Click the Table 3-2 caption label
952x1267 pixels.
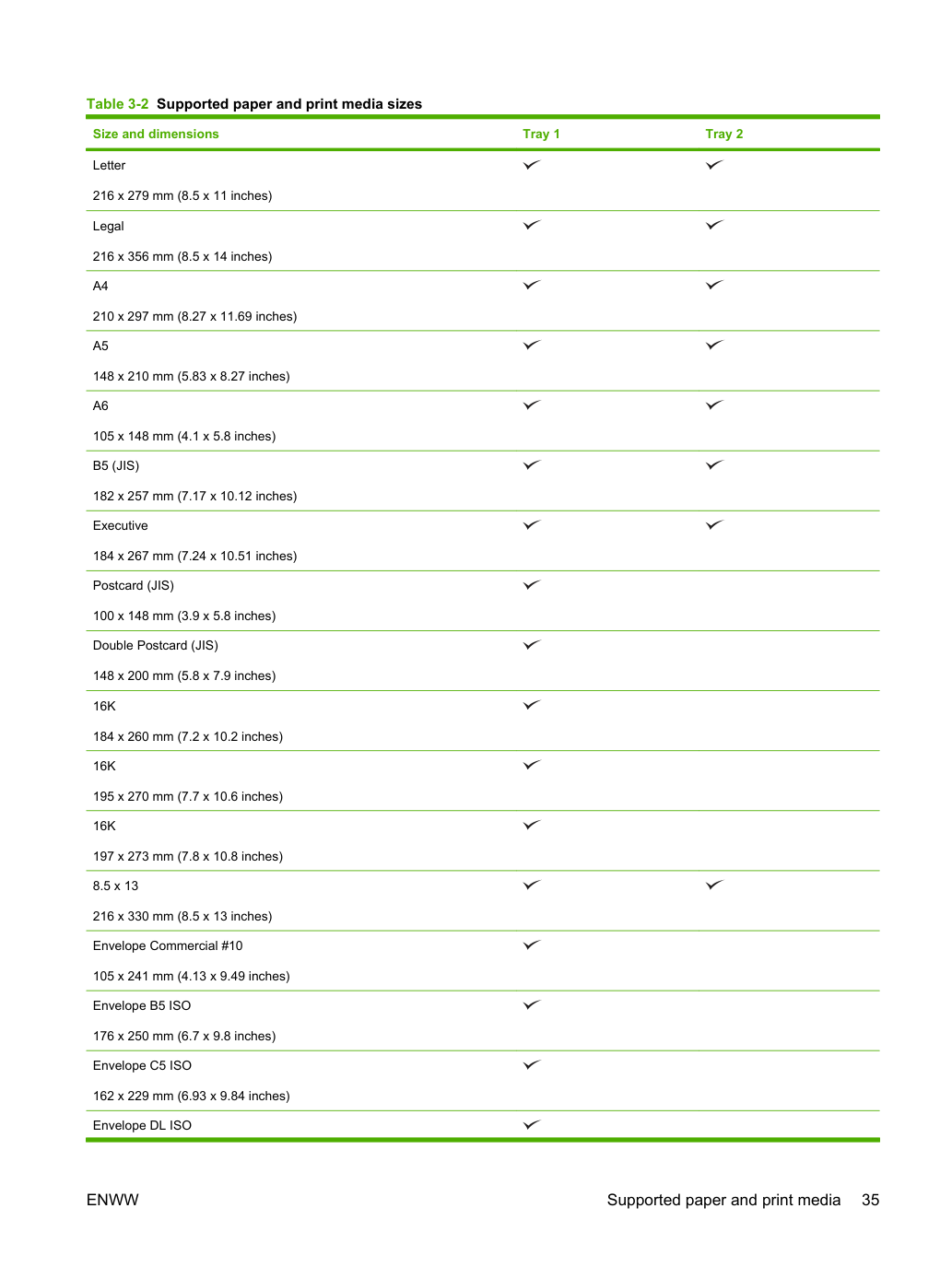coord(117,104)
